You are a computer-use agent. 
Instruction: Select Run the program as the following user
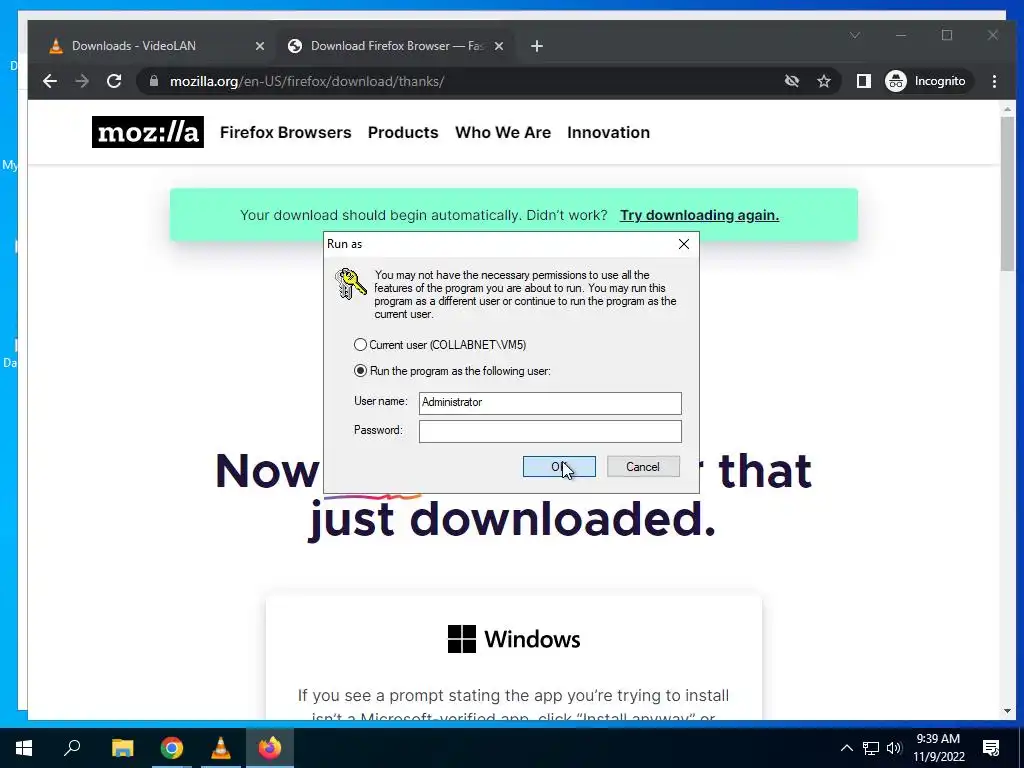pos(452,371)
